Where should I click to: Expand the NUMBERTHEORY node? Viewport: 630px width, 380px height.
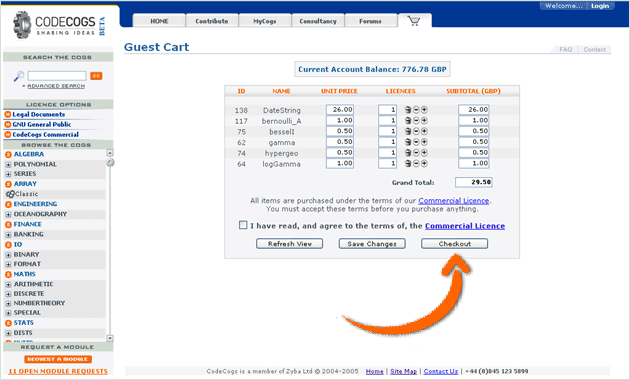pyautogui.click(x=8, y=303)
